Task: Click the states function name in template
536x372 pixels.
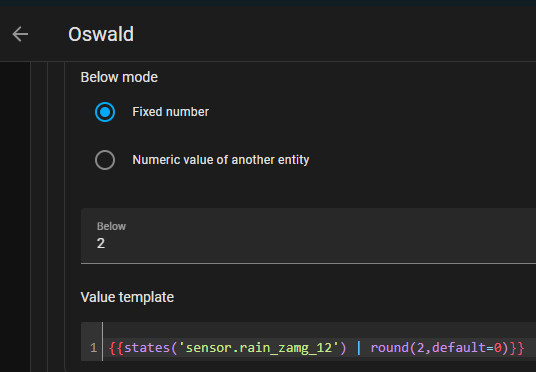Action: click(147, 348)
